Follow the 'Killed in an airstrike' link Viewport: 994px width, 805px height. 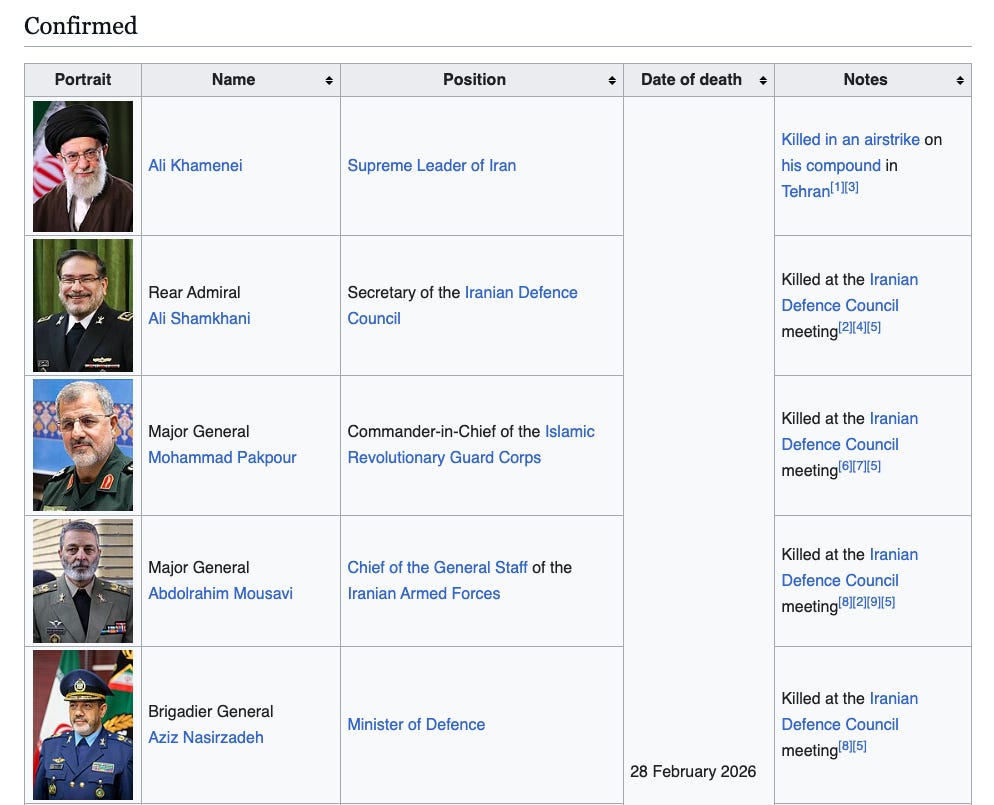[850, 139]
